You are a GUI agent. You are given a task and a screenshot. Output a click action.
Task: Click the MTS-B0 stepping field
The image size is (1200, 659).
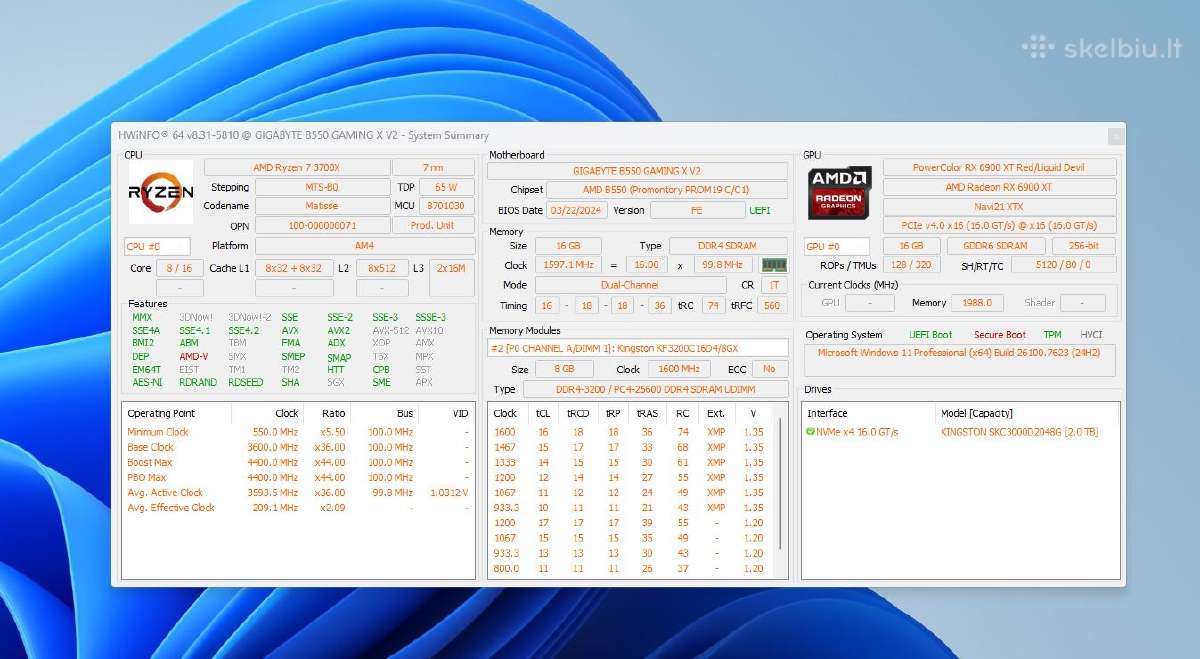pos(321,187)
